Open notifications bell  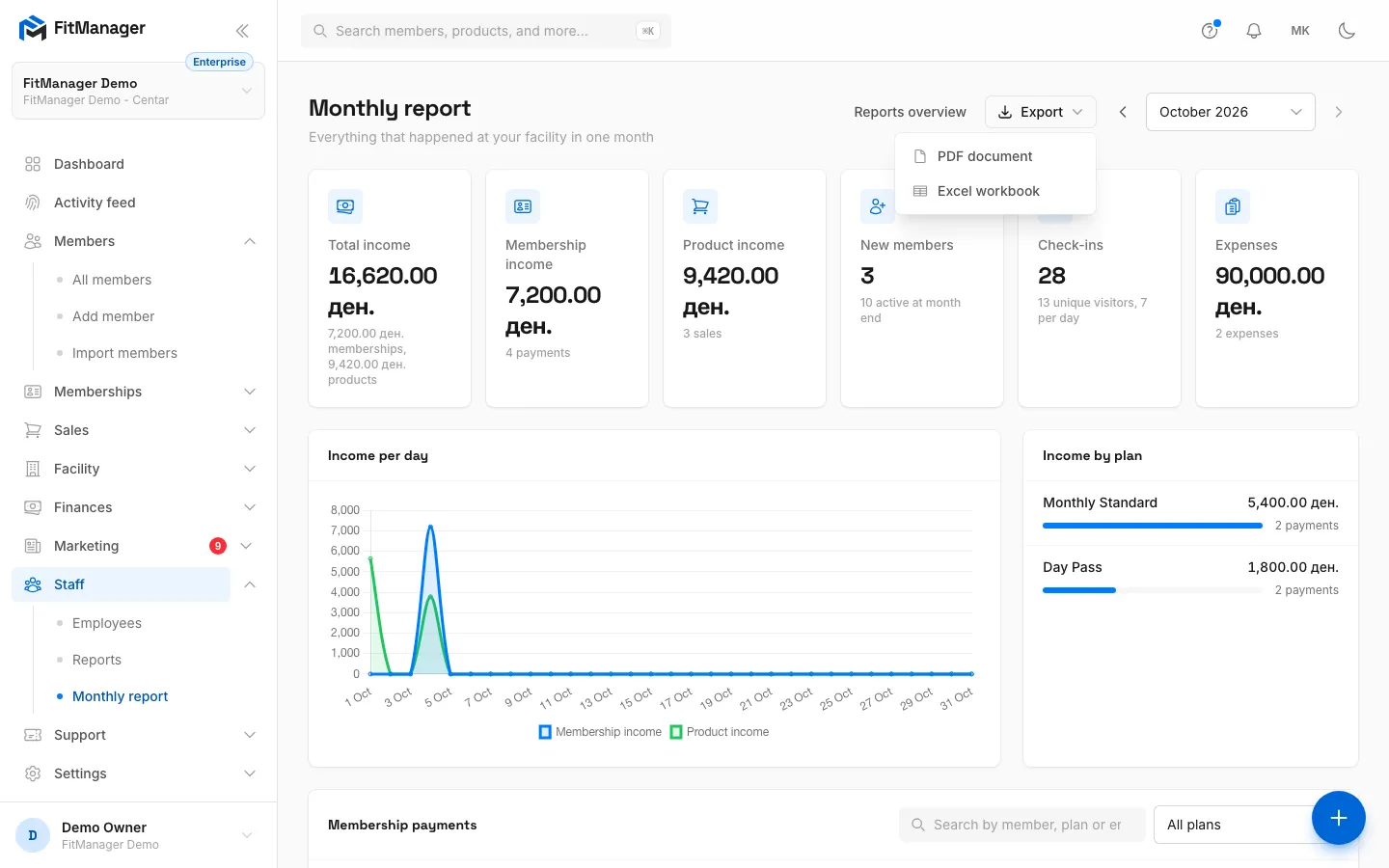coord(1254,31)
